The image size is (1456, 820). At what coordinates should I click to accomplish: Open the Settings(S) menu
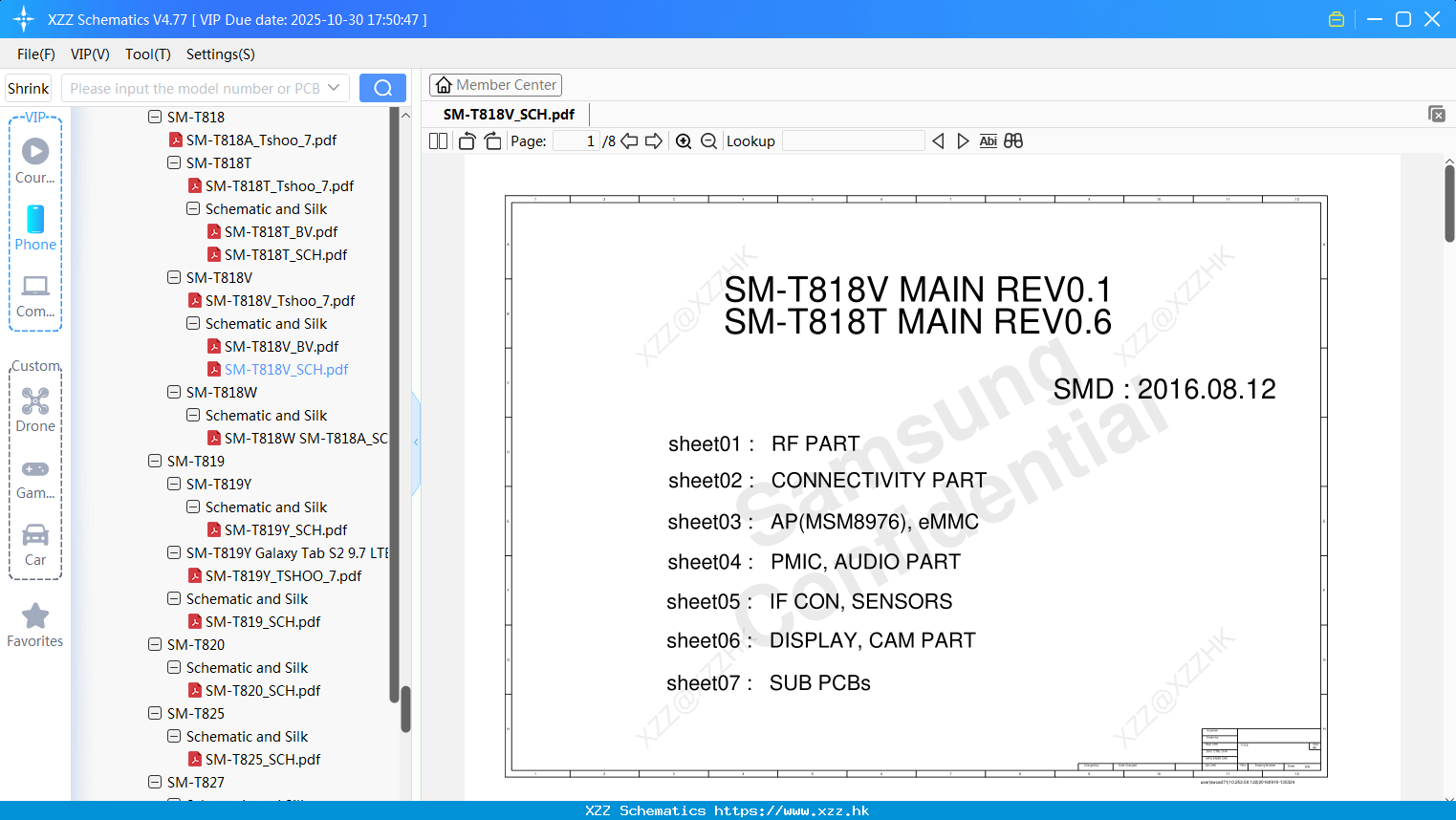(x=221, y=54)
